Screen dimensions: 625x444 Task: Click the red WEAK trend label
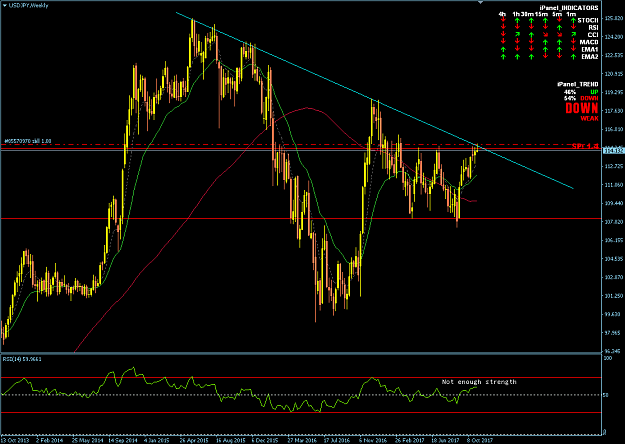tap(589, 118)
